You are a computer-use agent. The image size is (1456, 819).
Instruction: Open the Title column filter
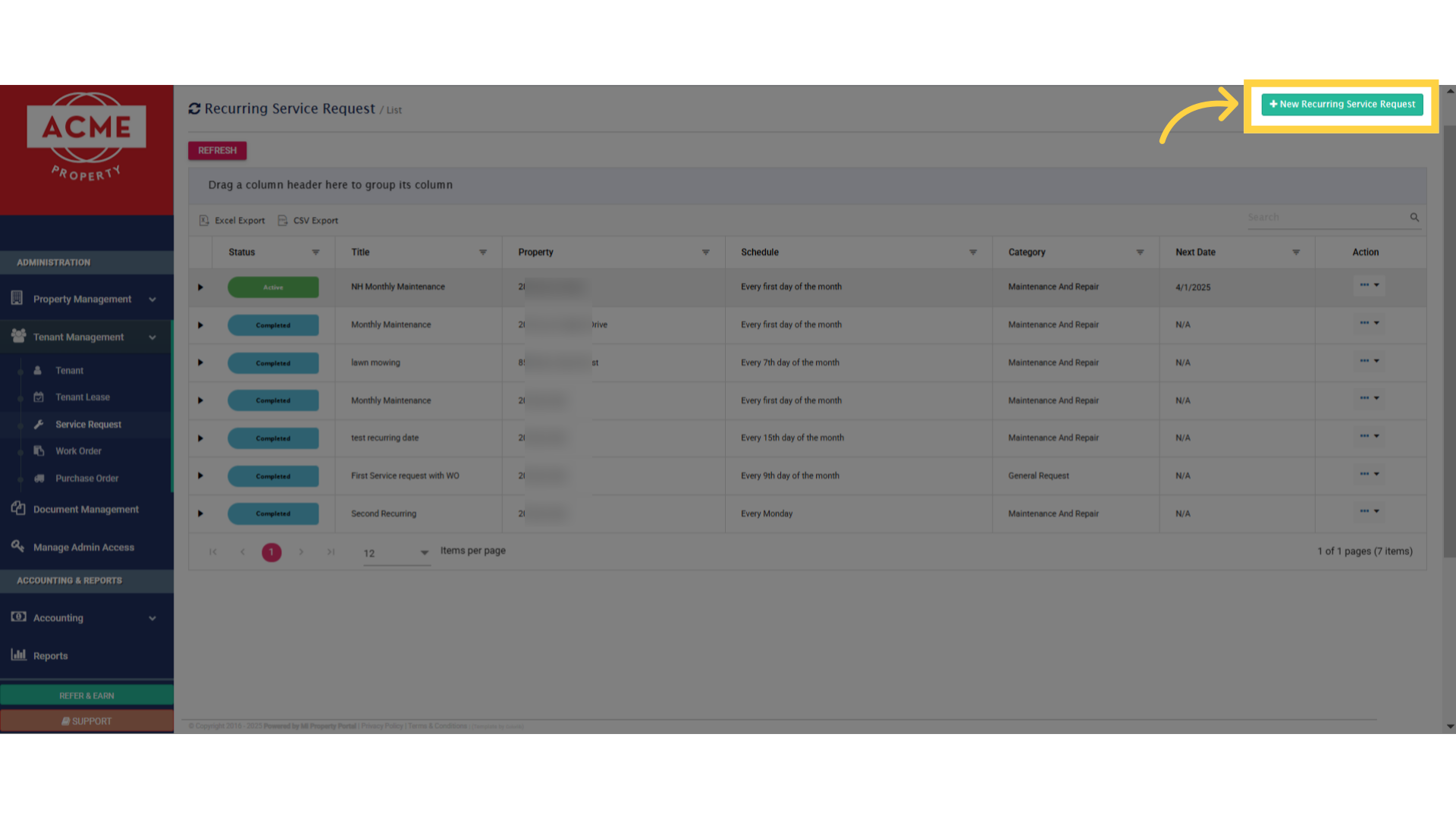pos(482,253)
